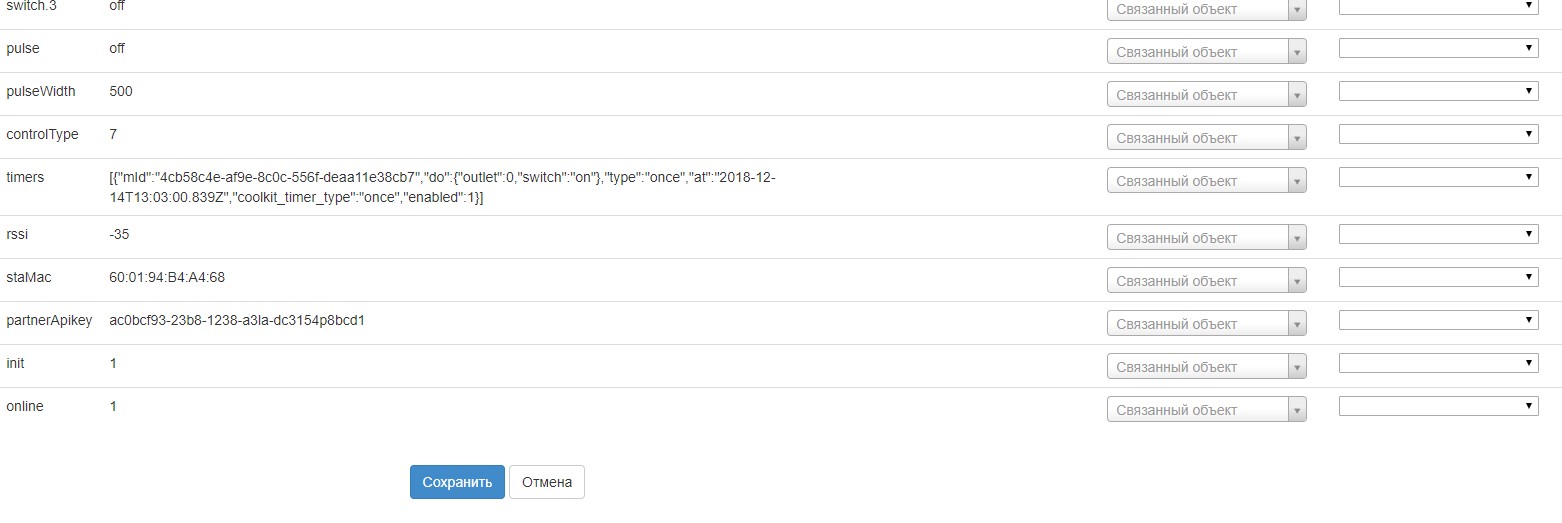The height and width of the screenshot is (523, 1562).
Task: Open linked object dropdown for staMac row
Action: click(x=1206, y=281)
